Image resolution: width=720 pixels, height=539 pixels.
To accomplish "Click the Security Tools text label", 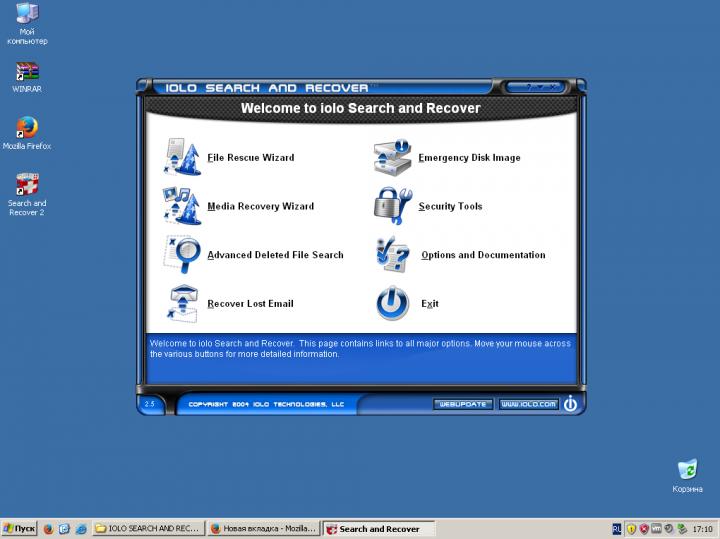I will click(x=450, y=207).
